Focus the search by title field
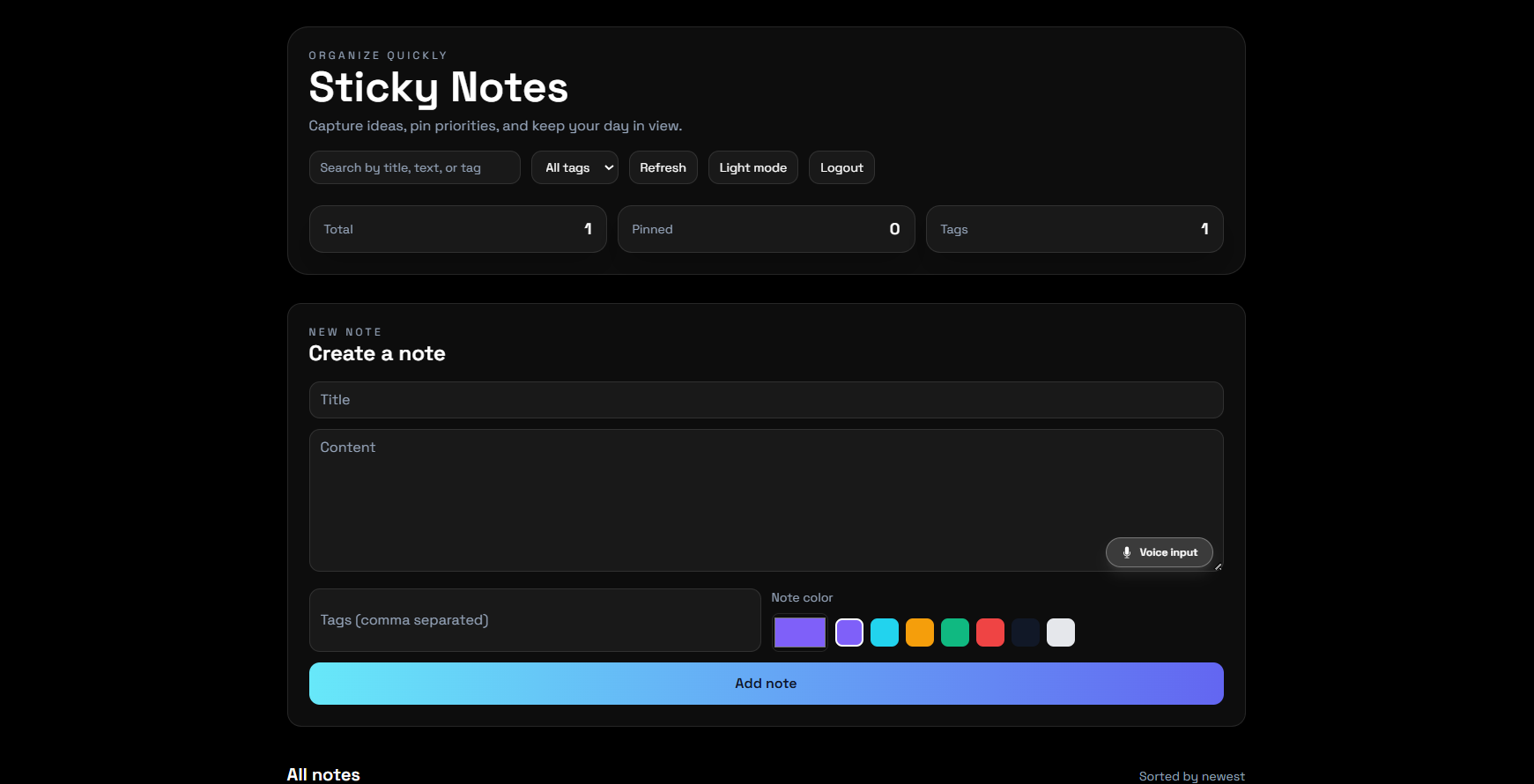 click(414, 167)
